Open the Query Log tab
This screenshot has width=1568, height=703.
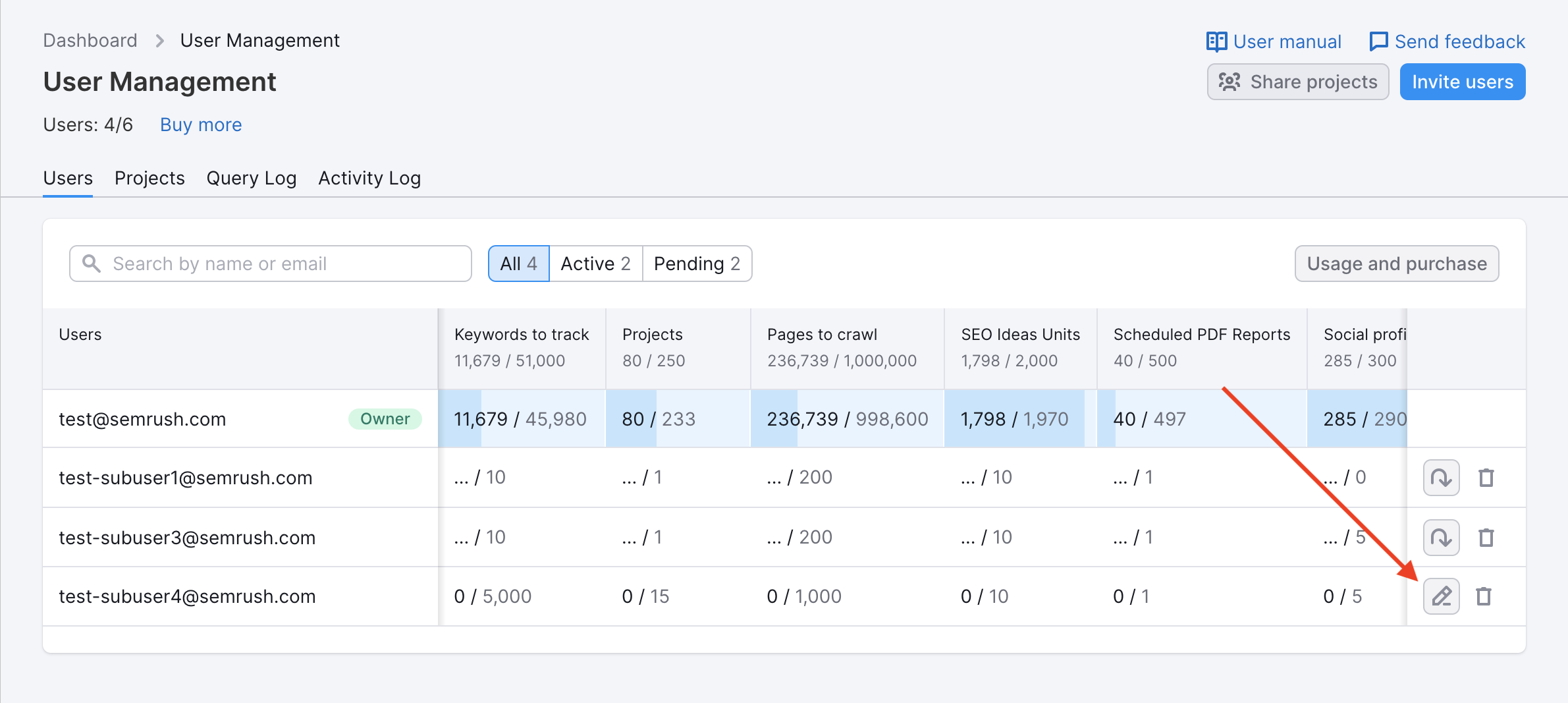(251, 178)
